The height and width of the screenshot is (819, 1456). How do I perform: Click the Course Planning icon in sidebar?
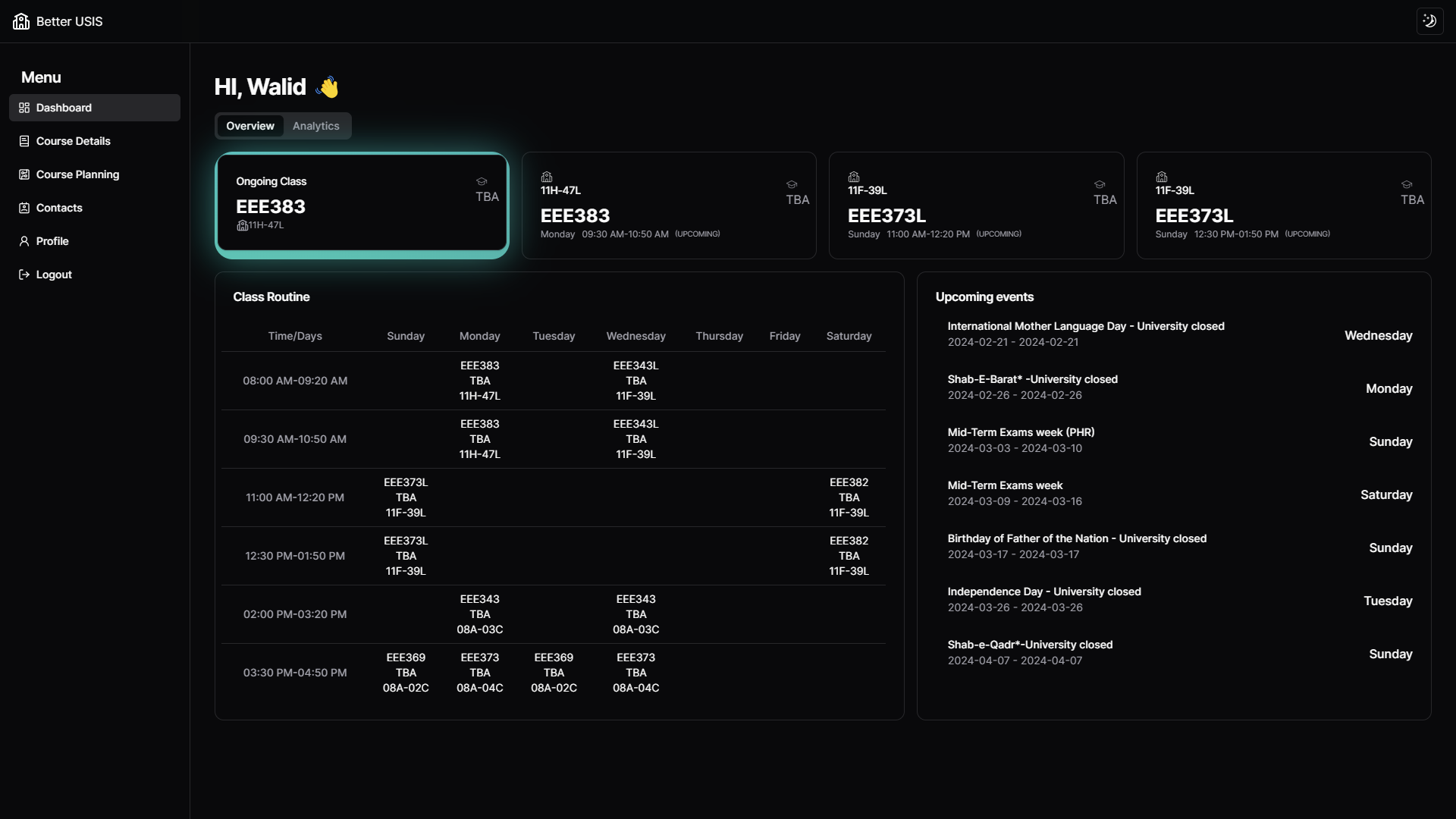click(24, 174)
